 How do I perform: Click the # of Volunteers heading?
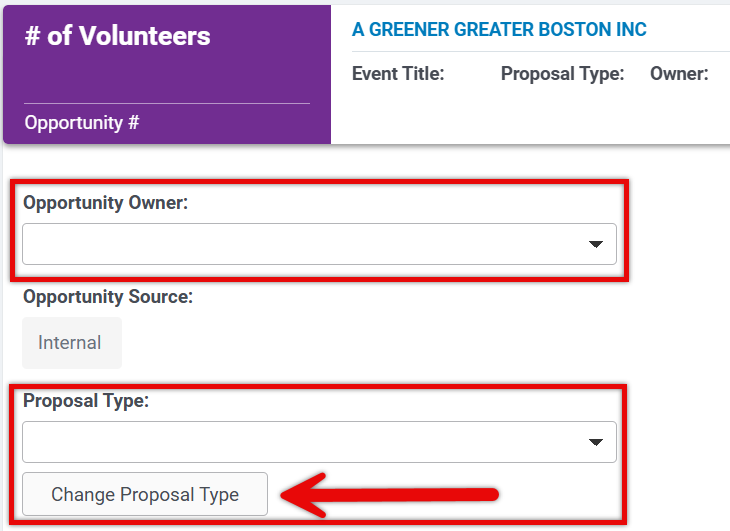pyautogui.click(x=117, y=36)
